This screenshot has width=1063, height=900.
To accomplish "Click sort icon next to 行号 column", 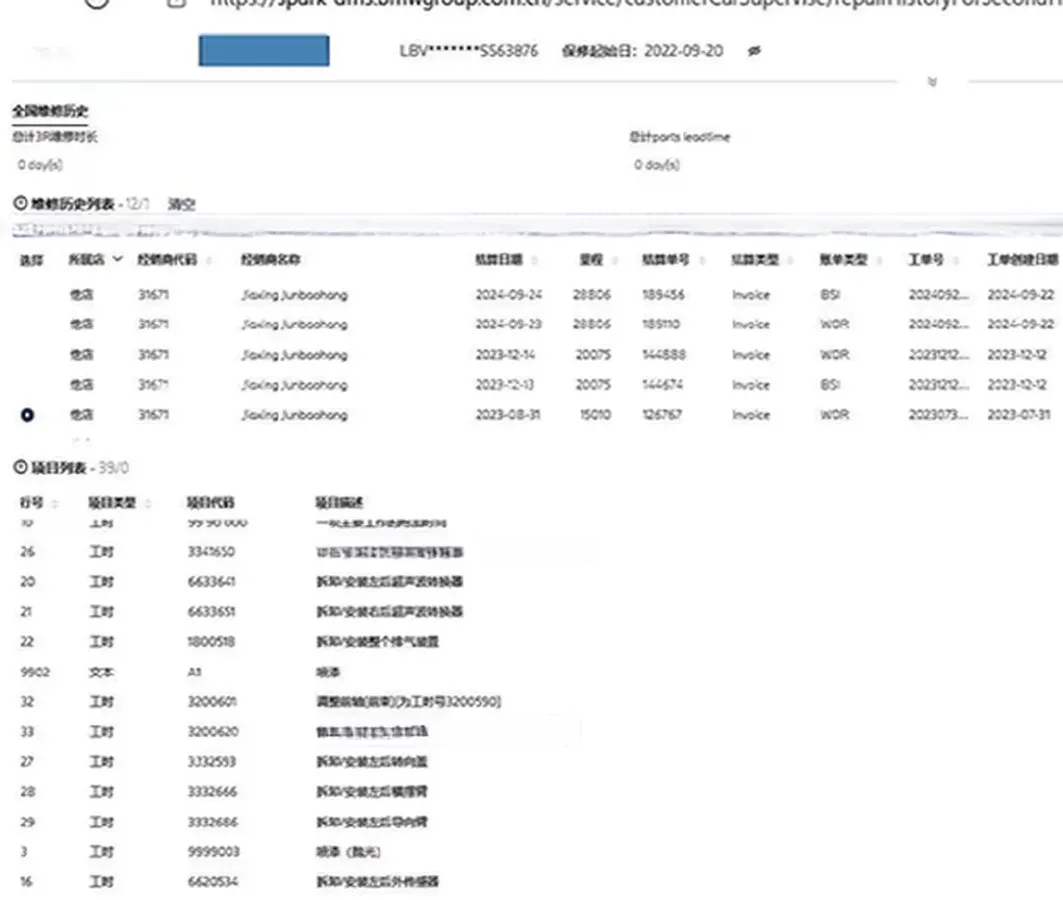I will (x=55, y=502).
